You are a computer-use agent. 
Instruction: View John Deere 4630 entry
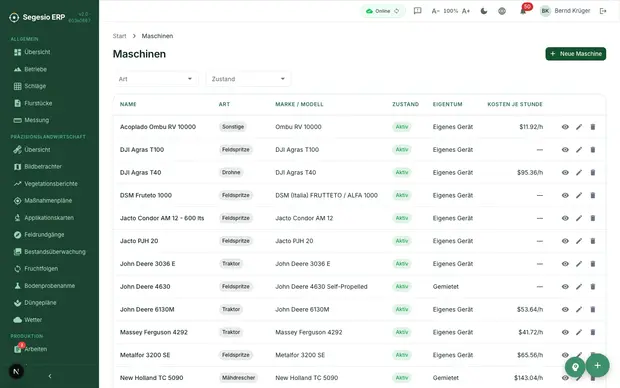(565, 287)
